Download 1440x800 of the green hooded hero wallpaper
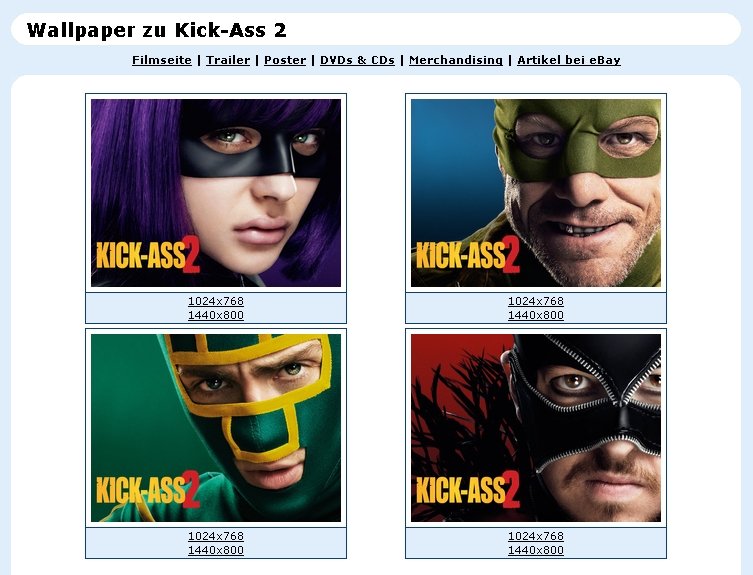Viewport: 753px width, 575px height. pos(216,550)
